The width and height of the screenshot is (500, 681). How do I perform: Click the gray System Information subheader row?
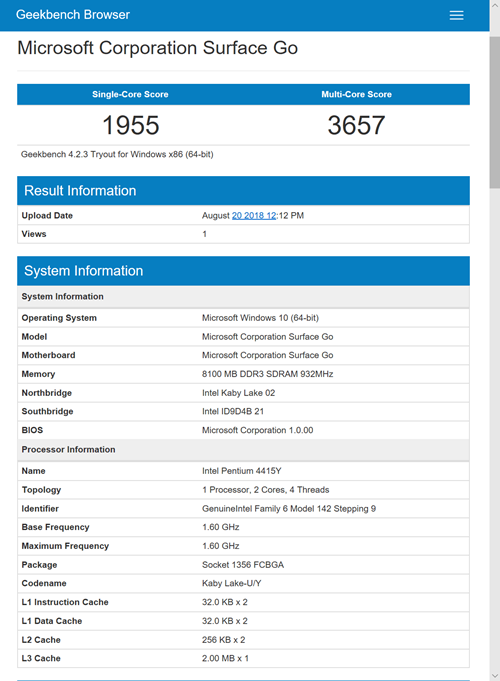pyautogui.click(x=243, y=297)
